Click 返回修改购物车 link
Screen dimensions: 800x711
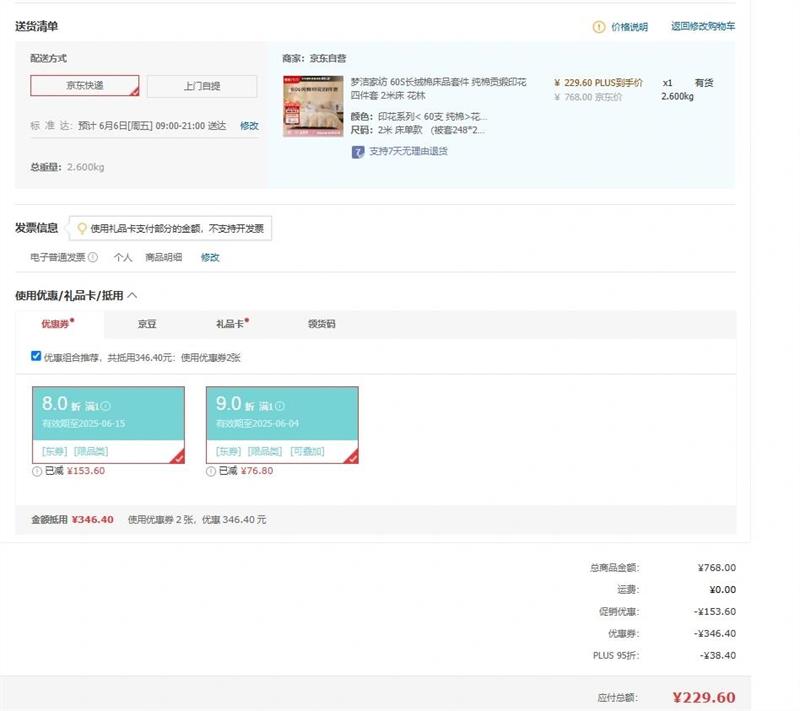702,27
